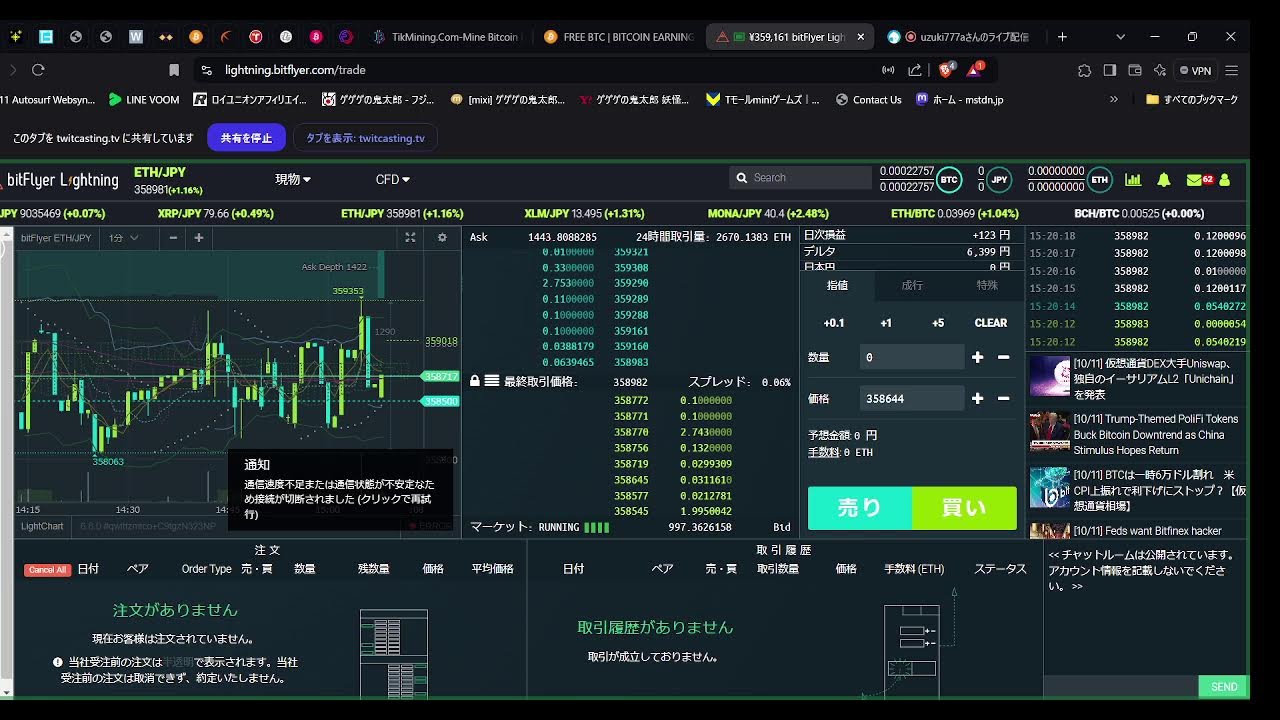Switch to the 特殊 special order tab
Viewport: 1280px width, 720px height.
[987, 286]
